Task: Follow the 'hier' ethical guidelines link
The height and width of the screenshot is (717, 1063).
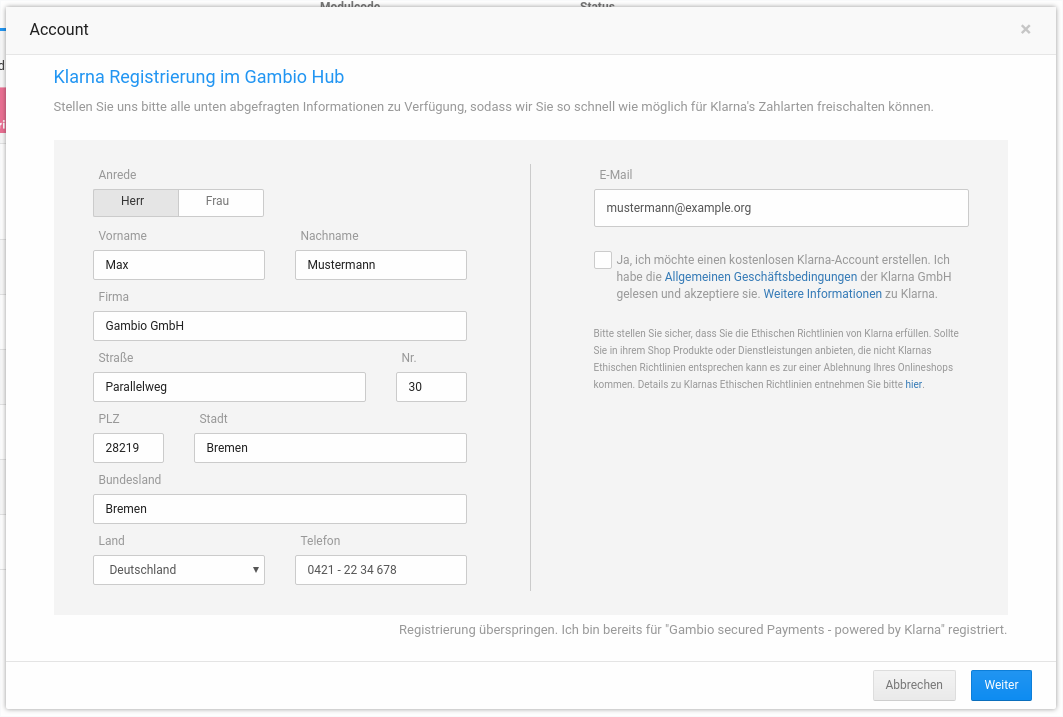Action: (913, 384)
